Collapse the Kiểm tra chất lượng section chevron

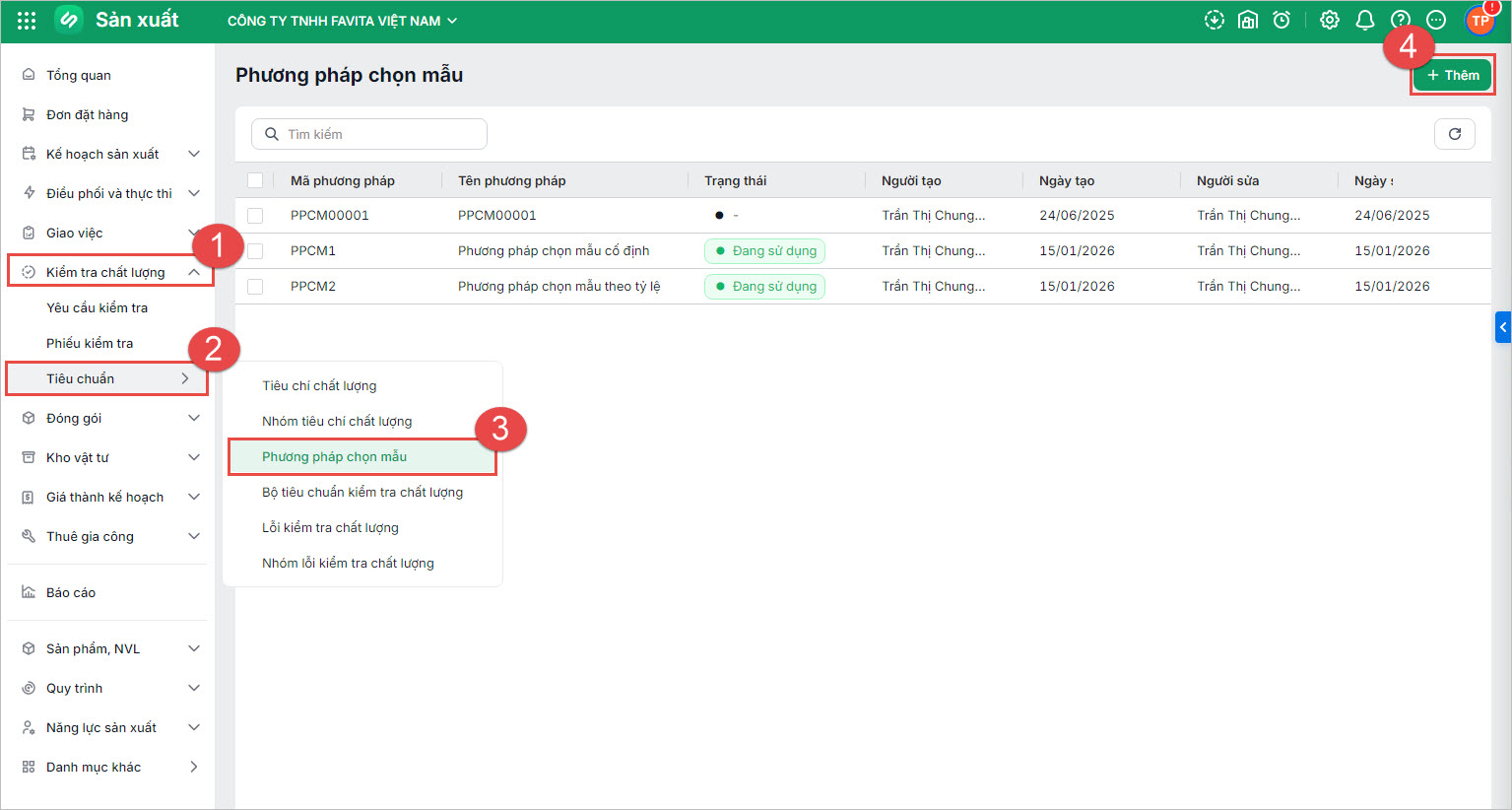tap(194, 272)
